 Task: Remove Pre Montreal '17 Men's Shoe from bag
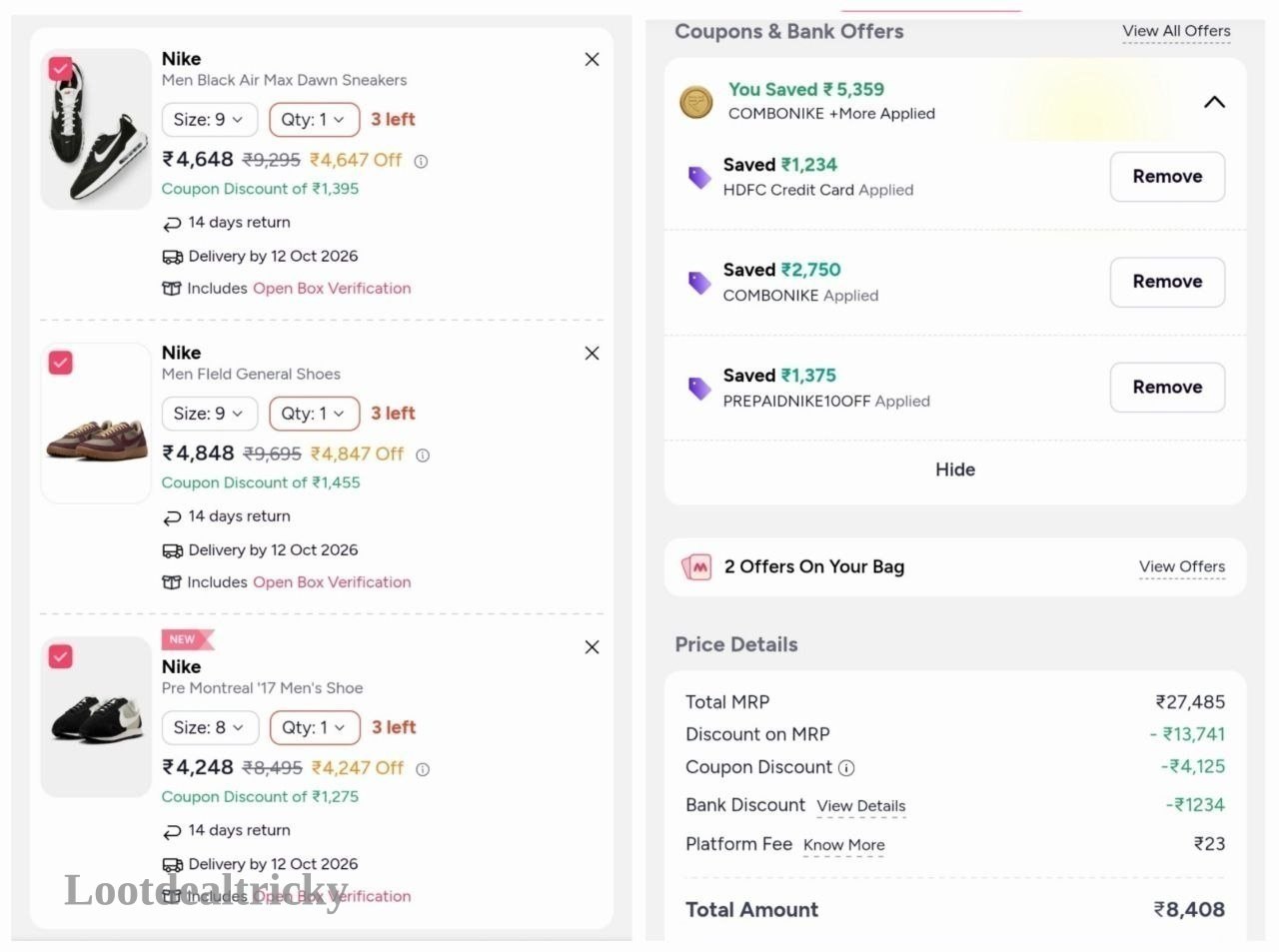pos(592,647)
